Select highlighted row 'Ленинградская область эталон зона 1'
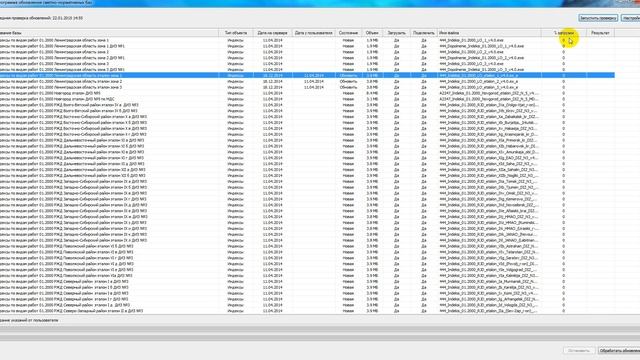This screenshot has height=360, width=640. point(307,76)
